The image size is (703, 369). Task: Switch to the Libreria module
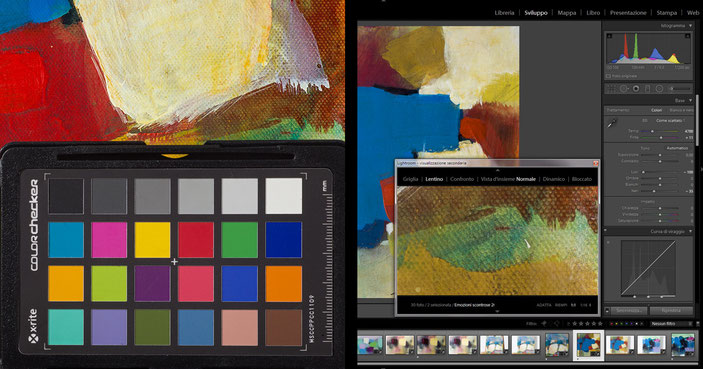coord(504,13)
